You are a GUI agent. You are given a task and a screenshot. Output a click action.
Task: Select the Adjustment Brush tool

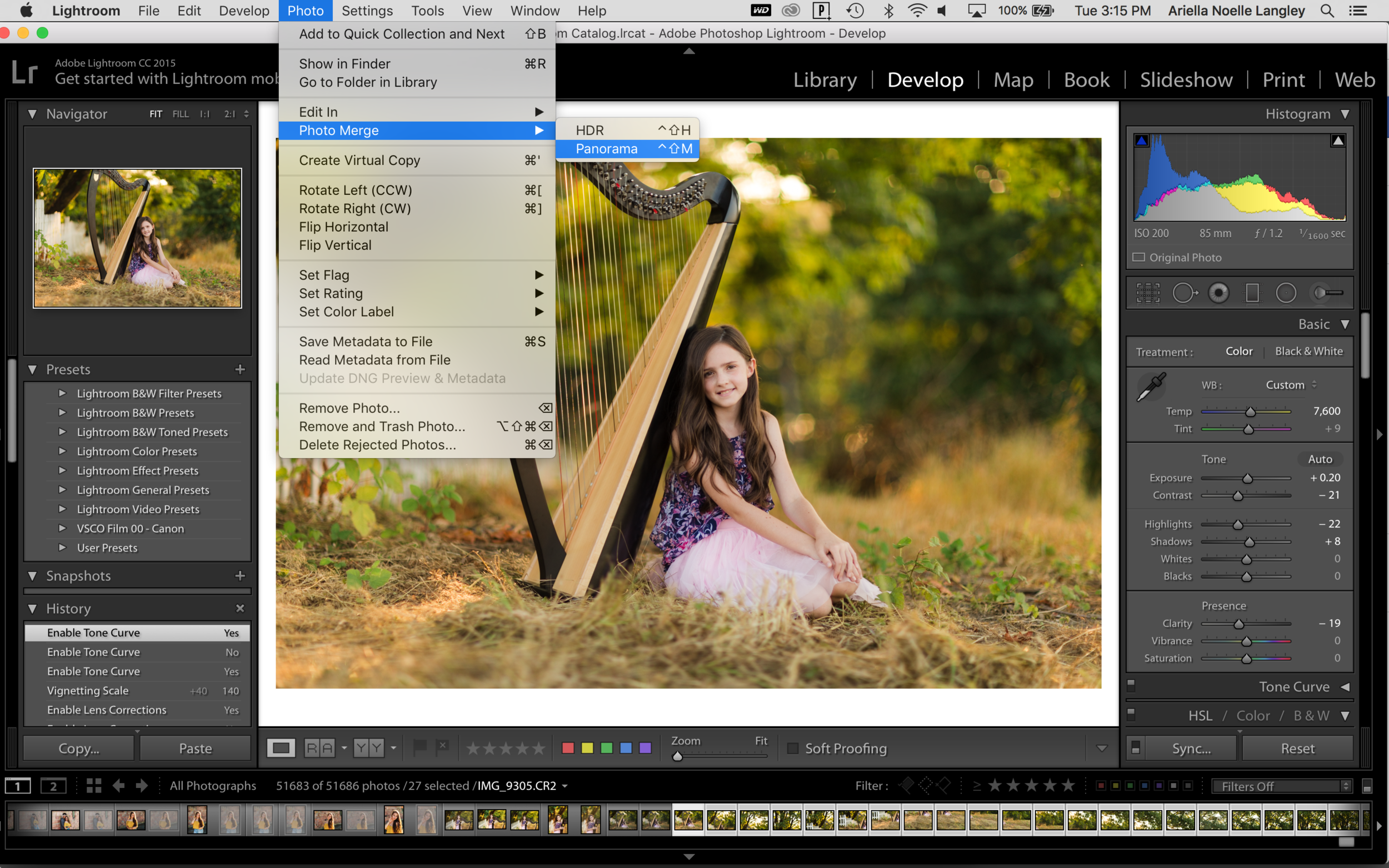(1328, 293)
